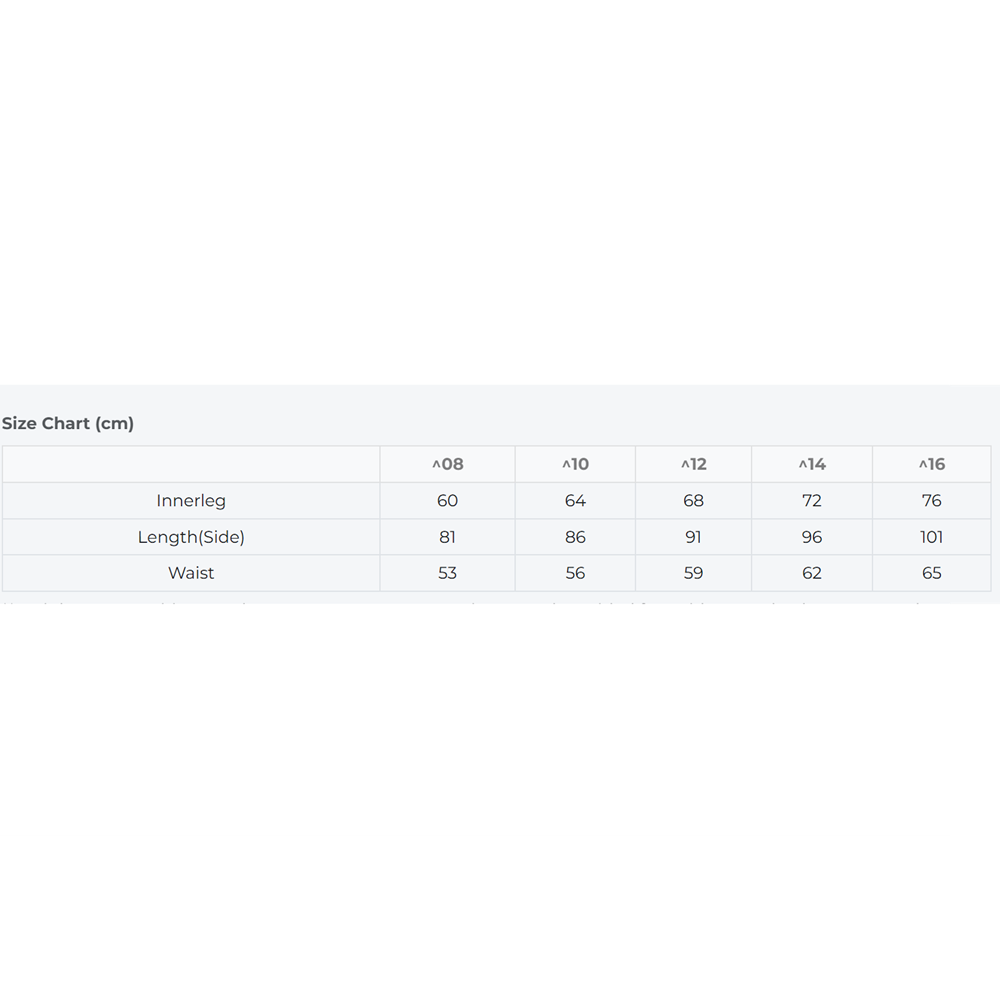Click Waist value 53 for size 08
Screen dimensions: 1000x1000
click(x=448, y=573)
